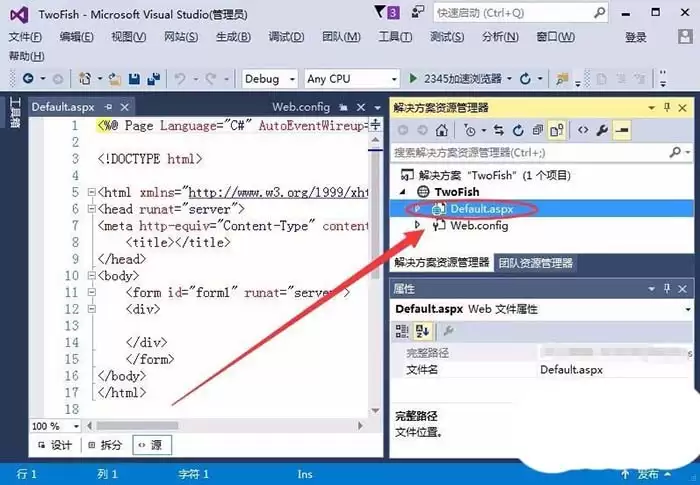Switch properties to Alphabetical sort
This screenshot has height=485, width=700.
tap(422, 331)
